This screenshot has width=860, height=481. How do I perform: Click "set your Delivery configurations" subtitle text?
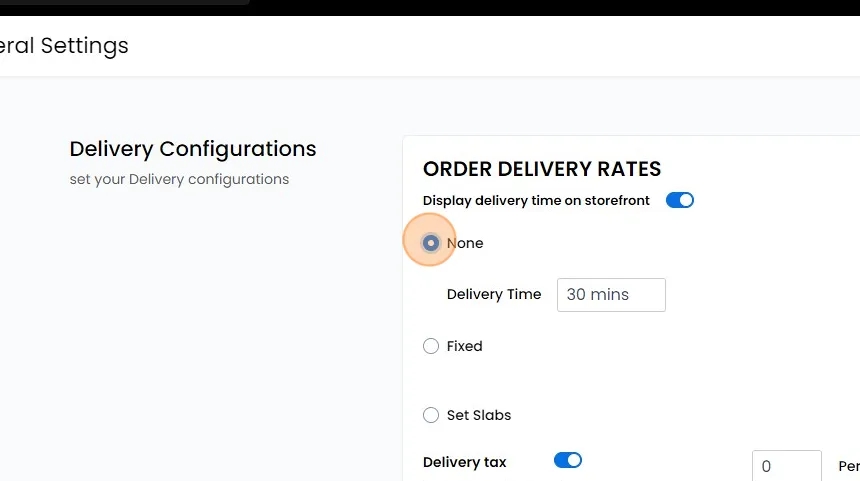pyautogui.click(x=179, y=179)
